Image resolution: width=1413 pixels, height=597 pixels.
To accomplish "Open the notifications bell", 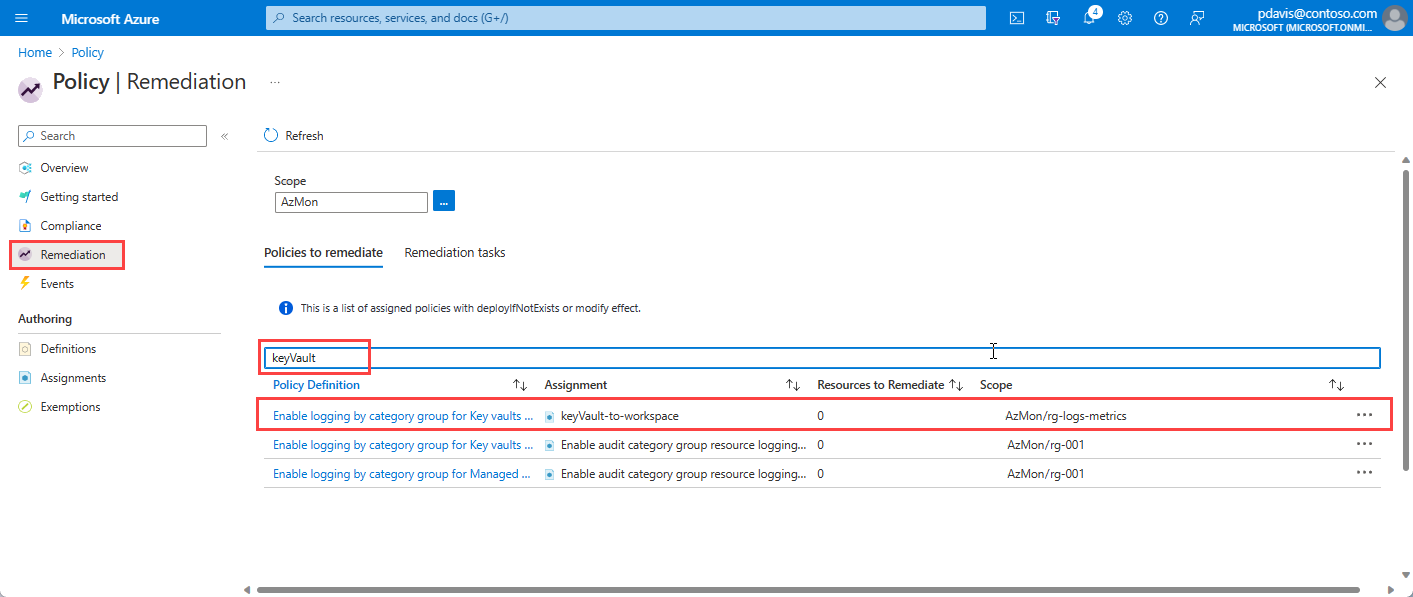I will click(x=1089, y=18).
